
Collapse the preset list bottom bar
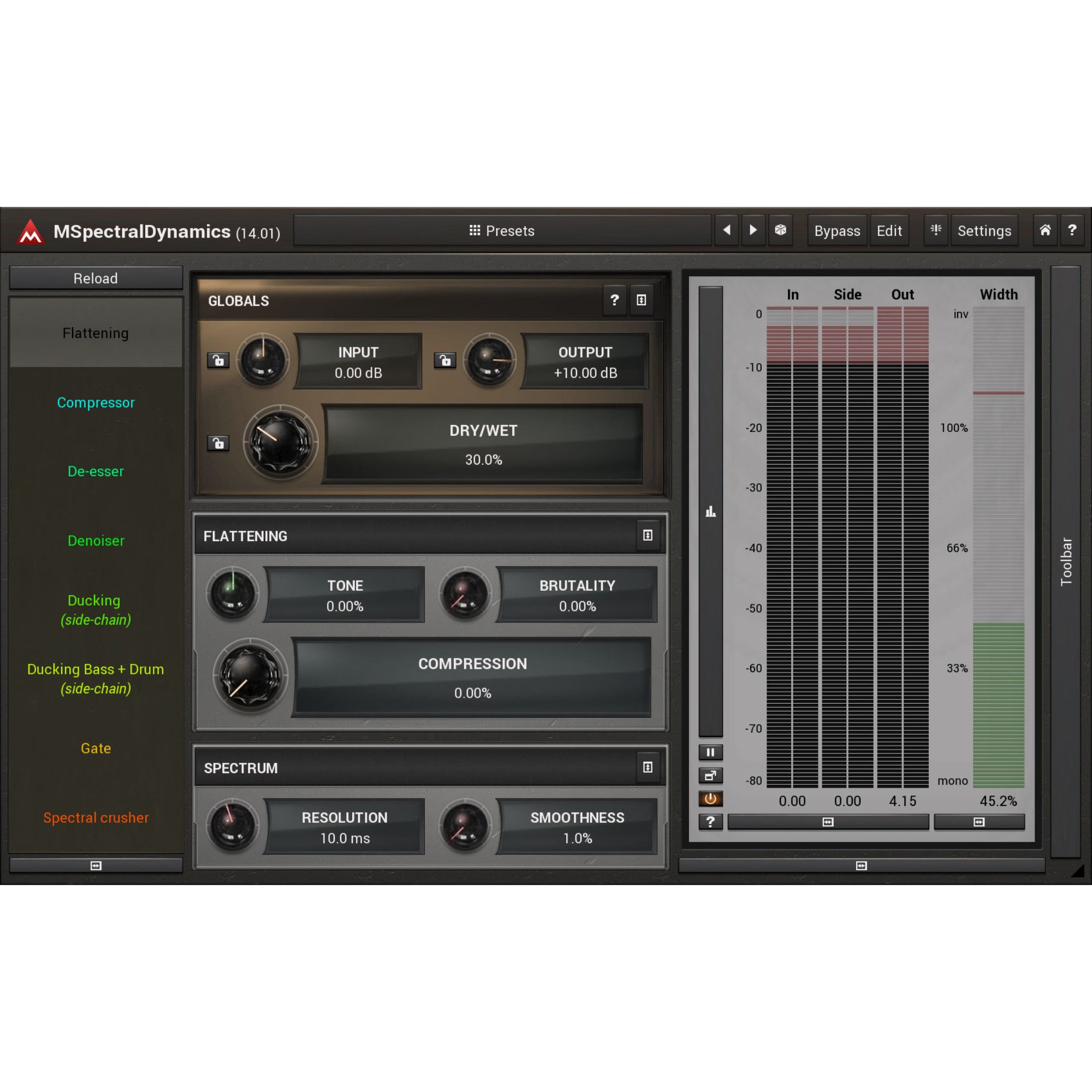[96, 865]
